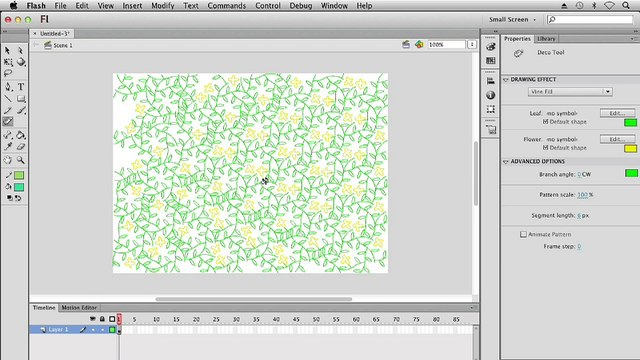
Task: Open the Modify menu
Action: click(162, 6)
